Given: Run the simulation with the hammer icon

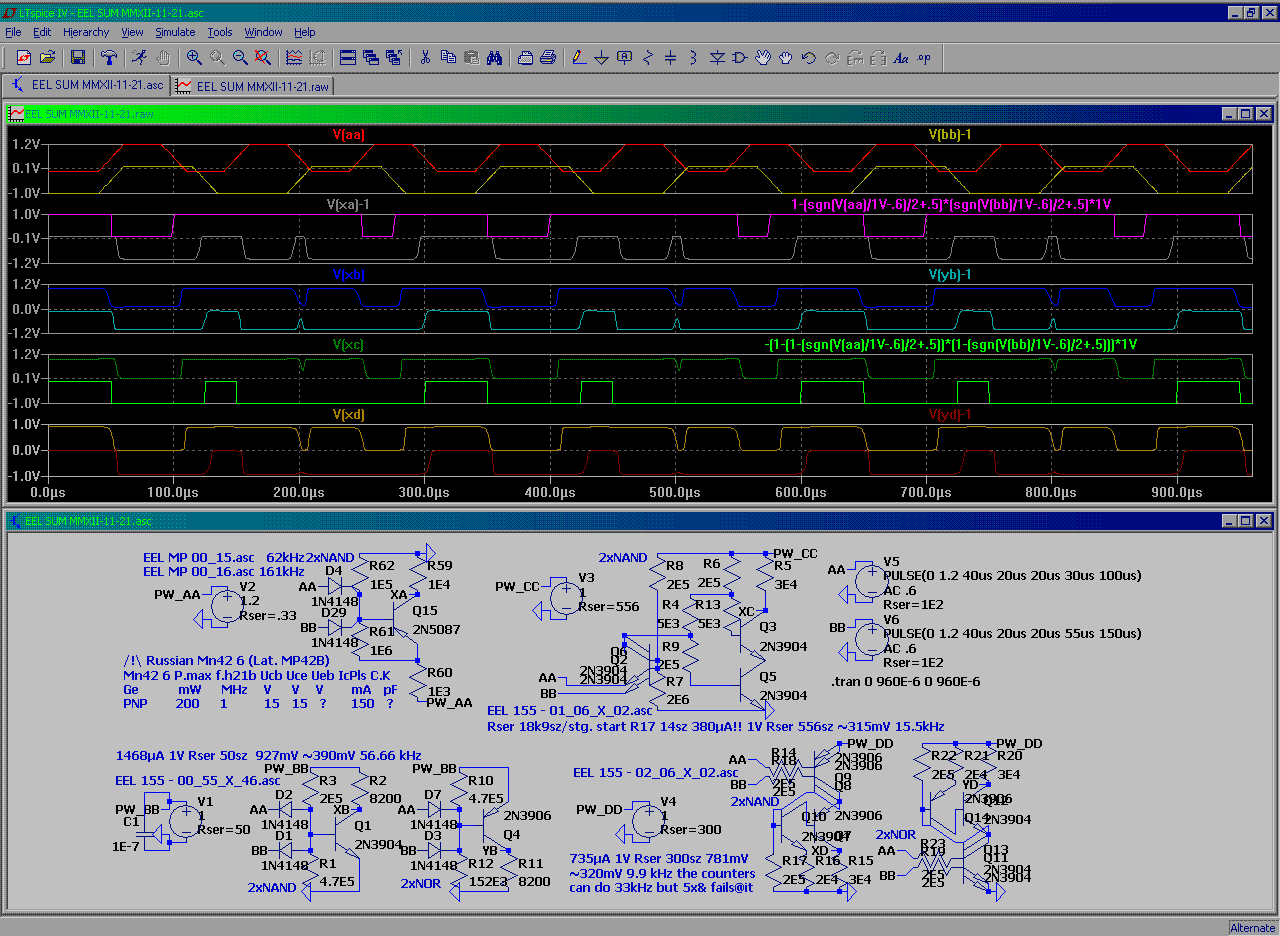Looking at the screenshot, I should 110,57.
